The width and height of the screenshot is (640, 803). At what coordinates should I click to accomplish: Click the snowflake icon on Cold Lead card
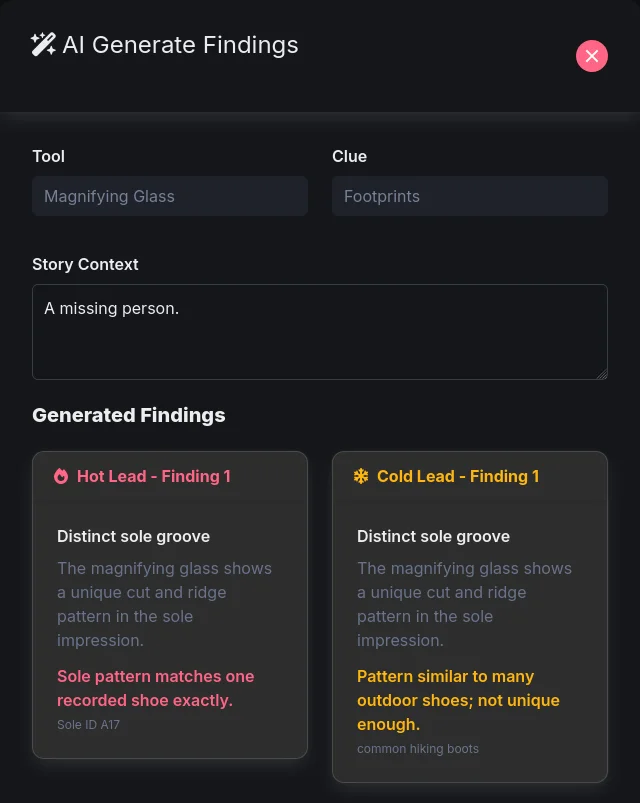(361, 477)
